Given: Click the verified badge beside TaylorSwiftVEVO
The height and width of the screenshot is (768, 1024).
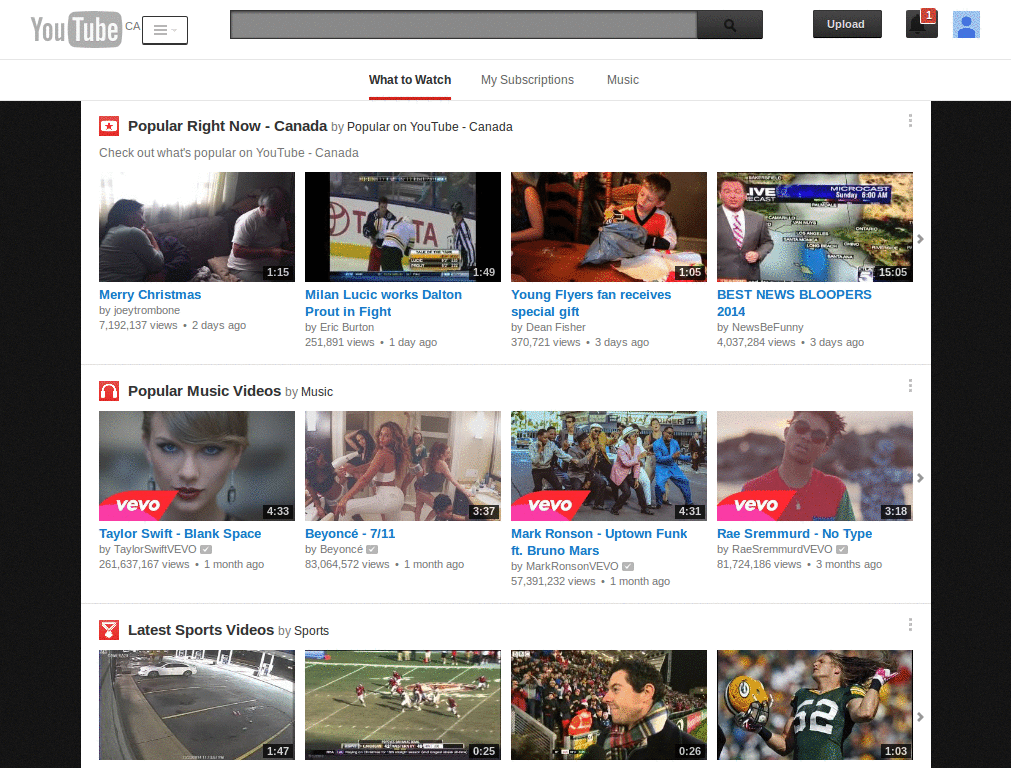Looking at the screenshot, I should (x=206, y=550).
